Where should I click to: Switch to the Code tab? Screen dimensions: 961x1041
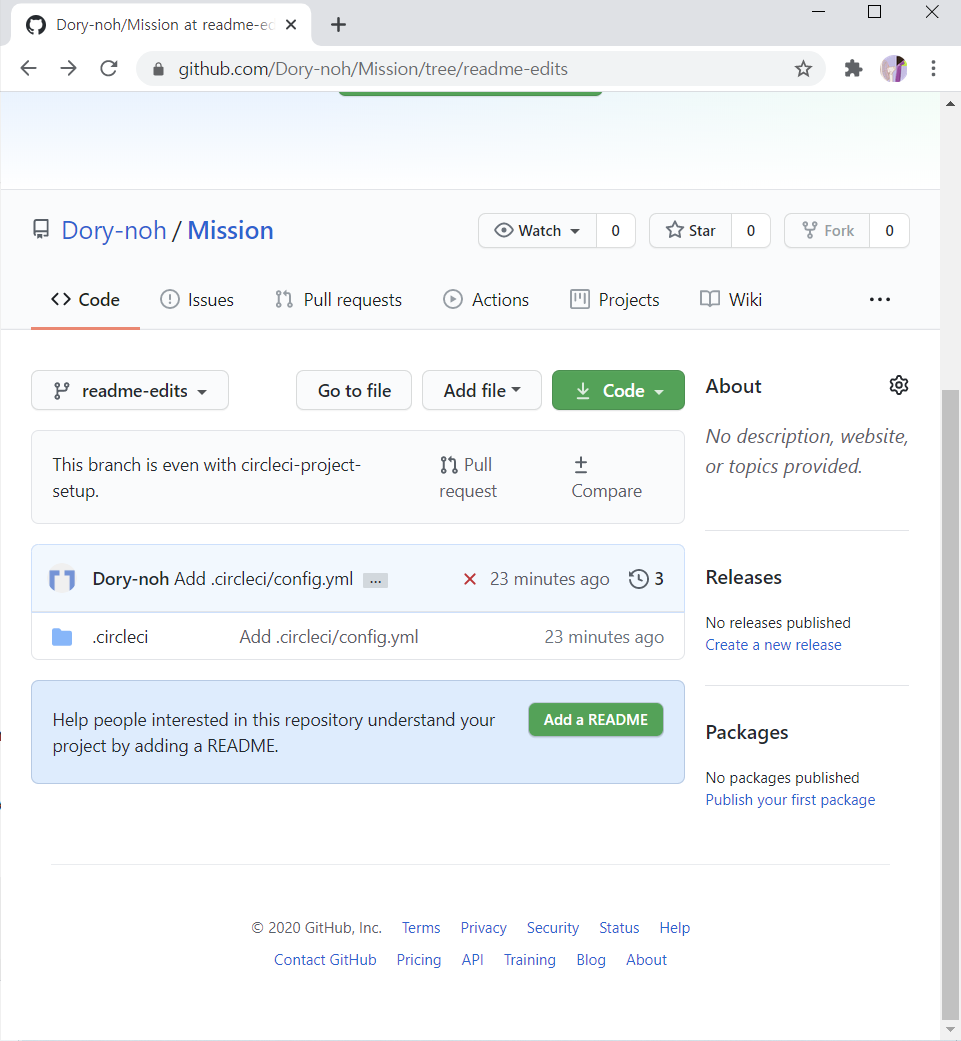tap(86, 300)
